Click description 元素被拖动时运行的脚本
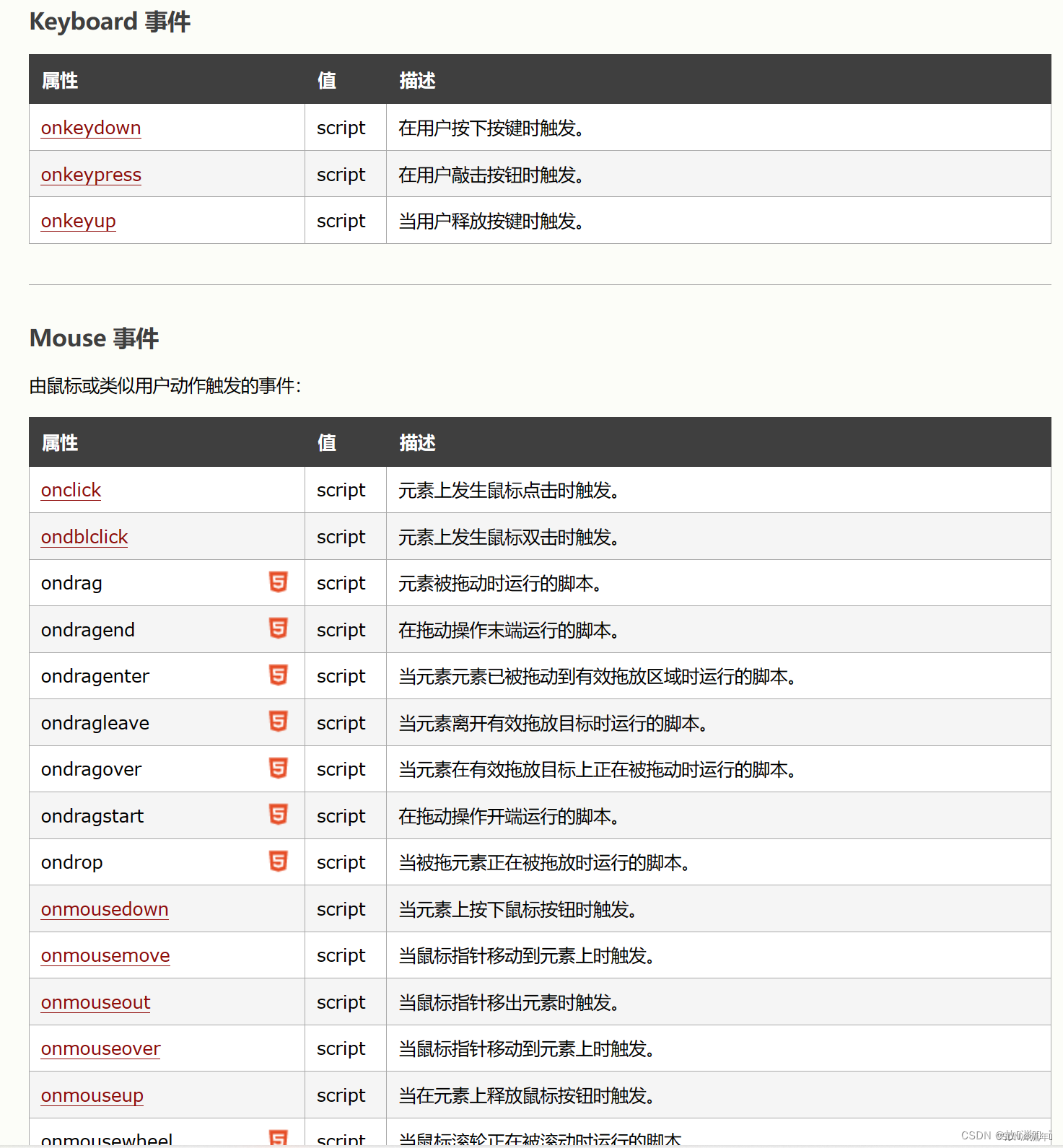Viewport: 1063px width, 1148px height. pyautogui.click(x=500, y=583)
